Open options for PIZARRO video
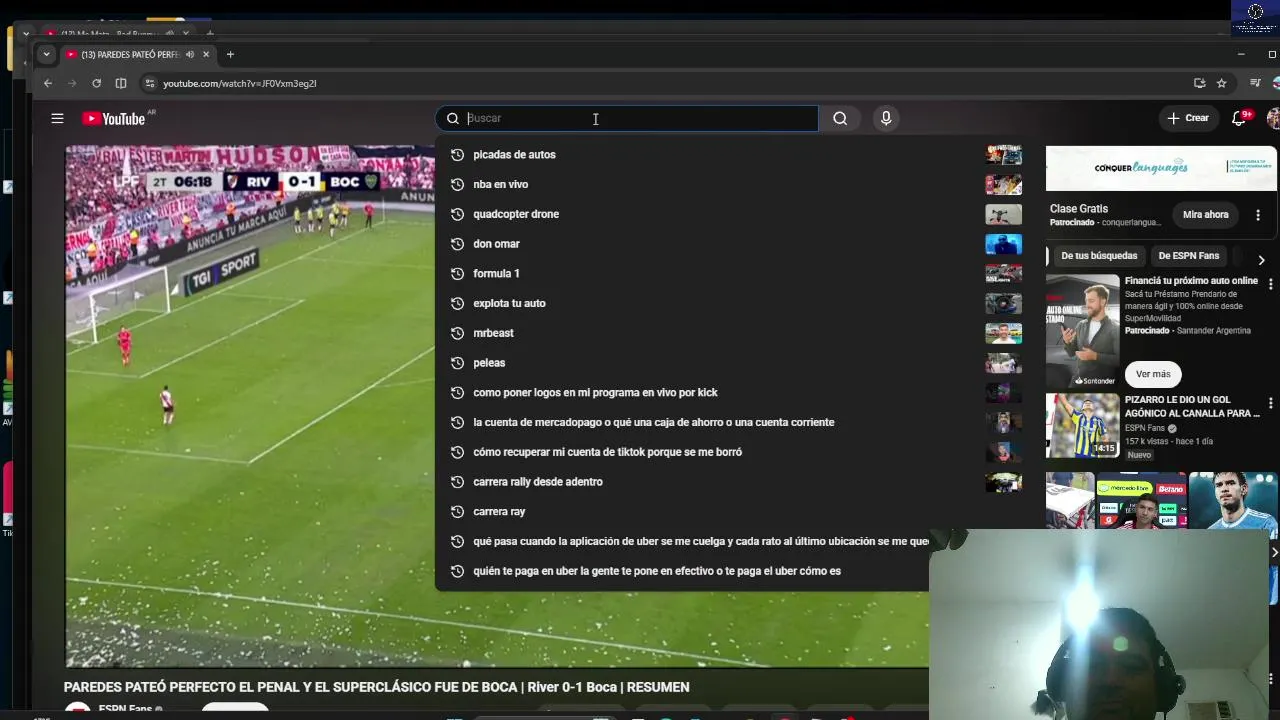The height and width of the screenshot is (720, 1280). click(x=1270, y=403)
